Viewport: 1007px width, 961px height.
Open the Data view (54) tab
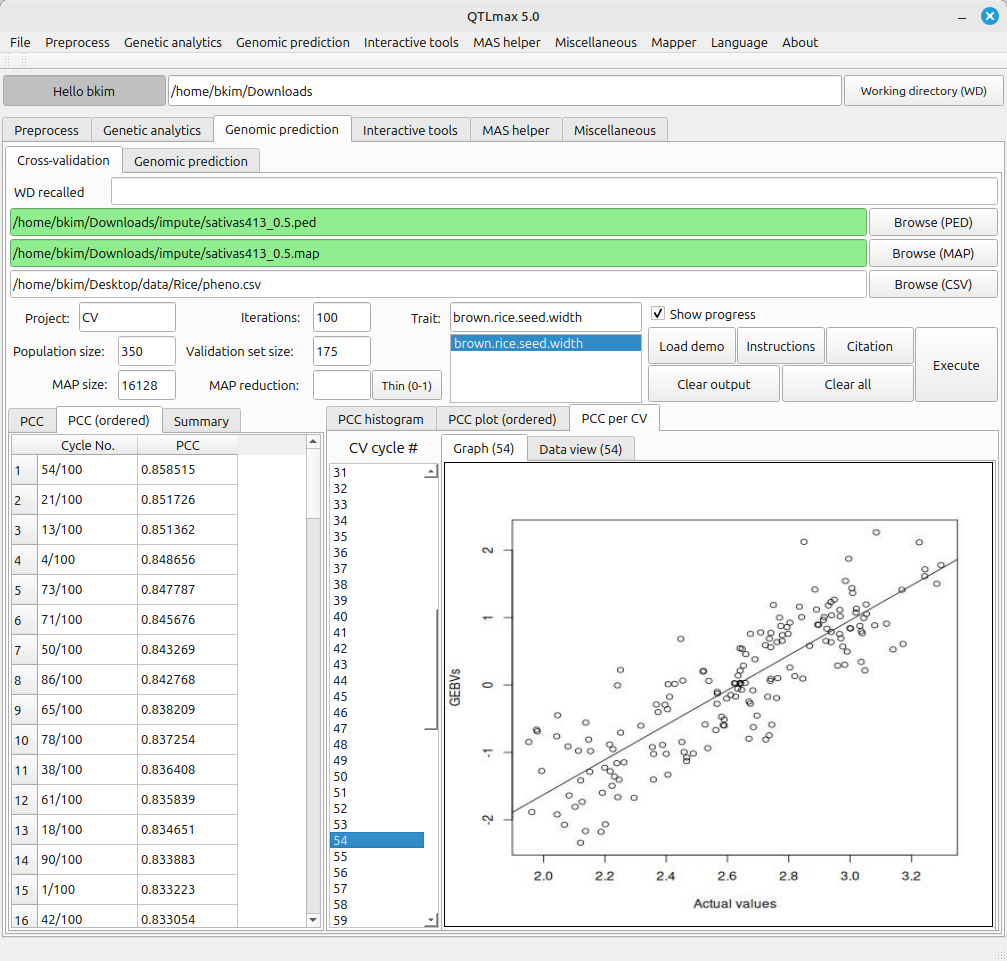coord(580,449)
